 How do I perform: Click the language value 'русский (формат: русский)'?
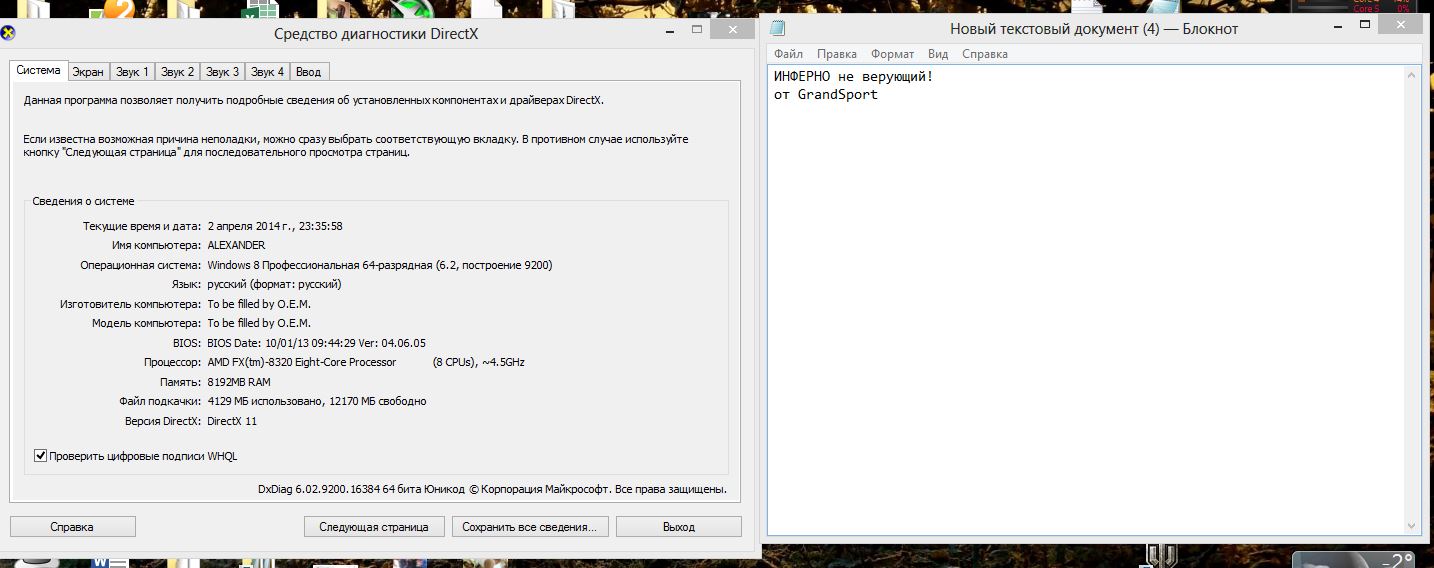point(274,284)
